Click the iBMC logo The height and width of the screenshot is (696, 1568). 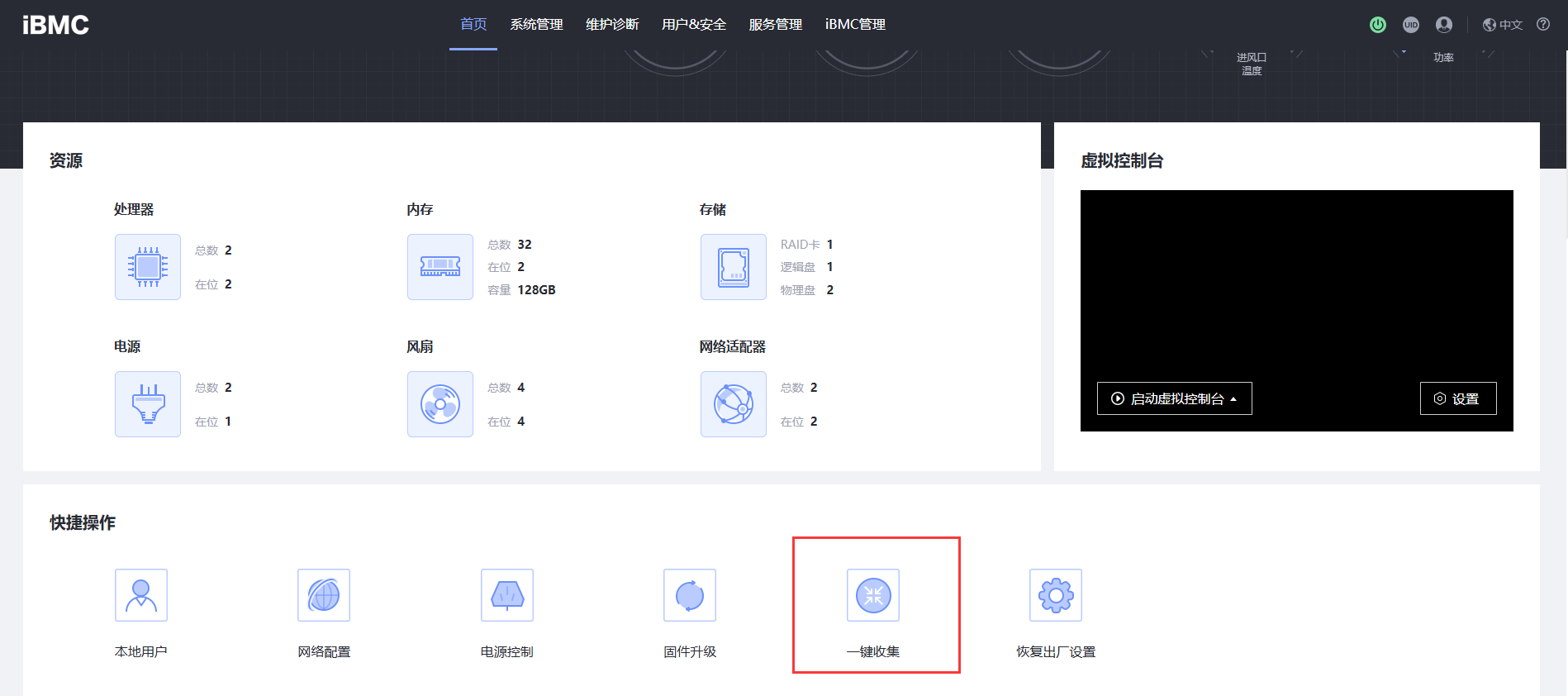pos(55,25)
